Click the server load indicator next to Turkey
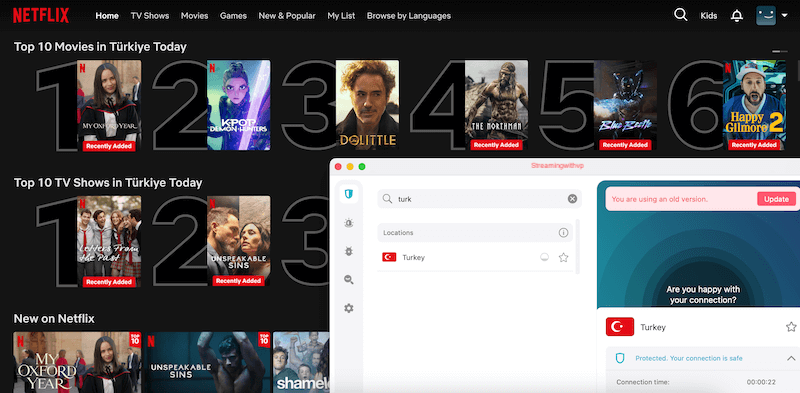Viewport: 800px width, 393px height. [545, 257]
